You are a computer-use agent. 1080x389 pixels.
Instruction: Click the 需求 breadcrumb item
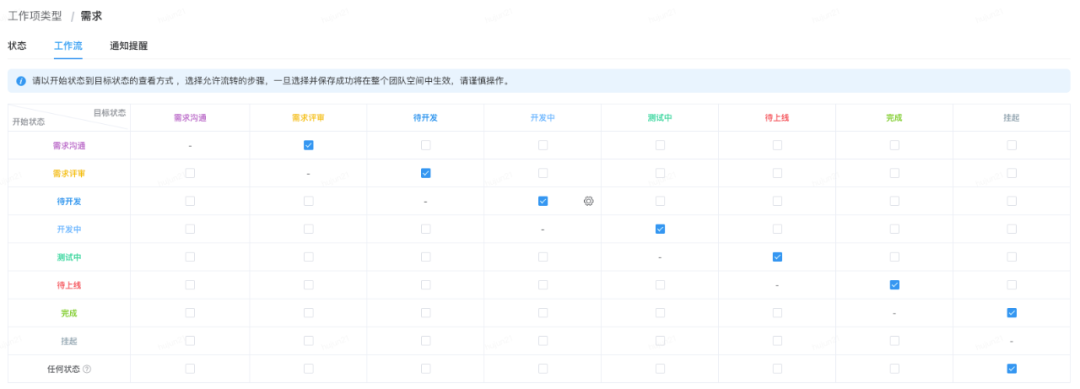pos(91,16)
